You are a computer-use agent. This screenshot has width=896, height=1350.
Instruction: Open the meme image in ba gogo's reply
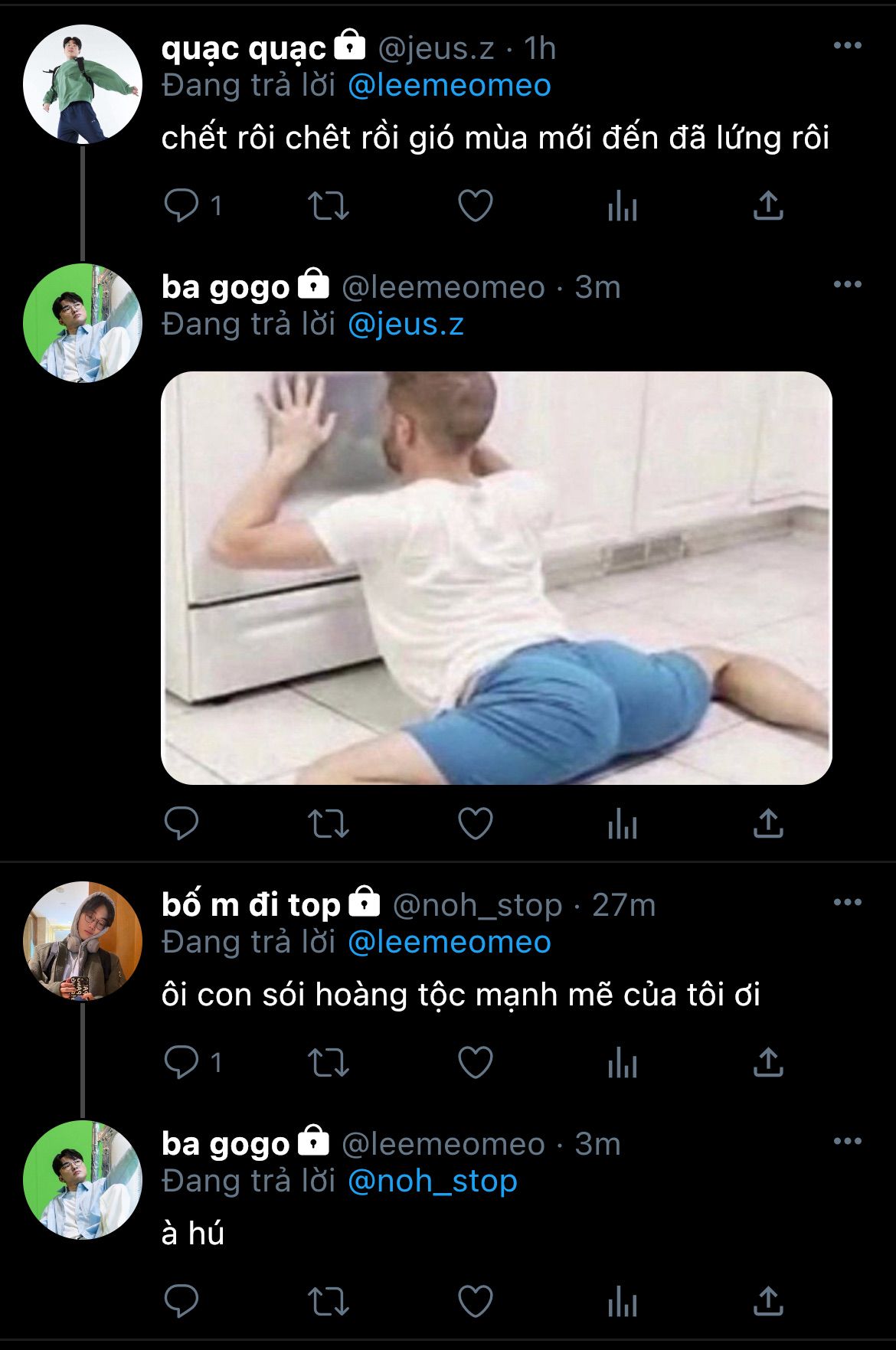(496, 577)
